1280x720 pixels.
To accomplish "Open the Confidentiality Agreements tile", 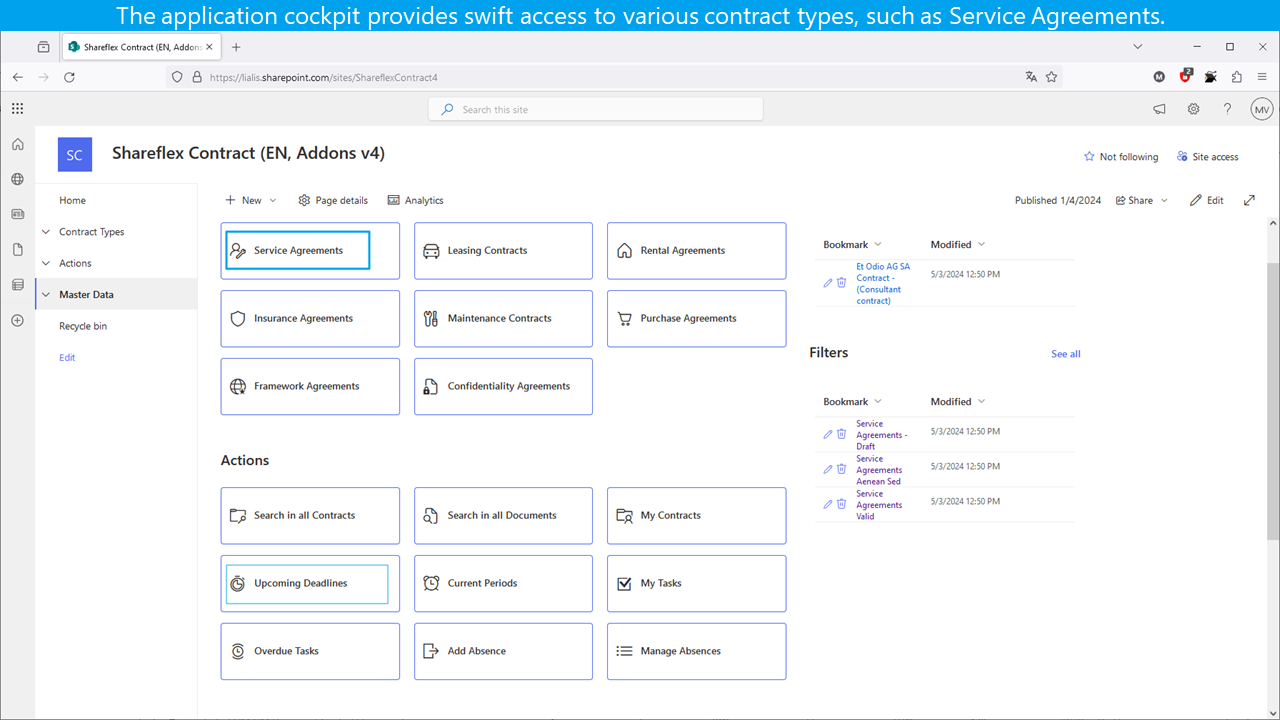I will pyautogui.click(x=503, y=386).
